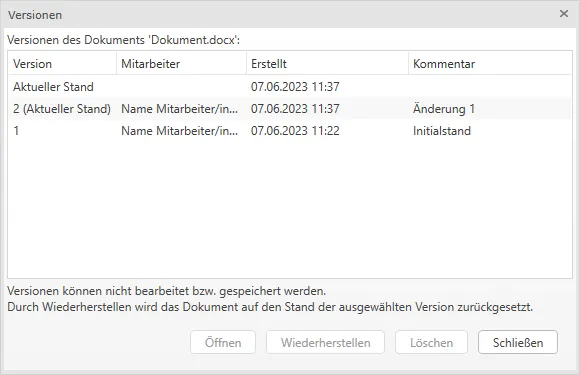Click the Schließen button

pos(517,342)
